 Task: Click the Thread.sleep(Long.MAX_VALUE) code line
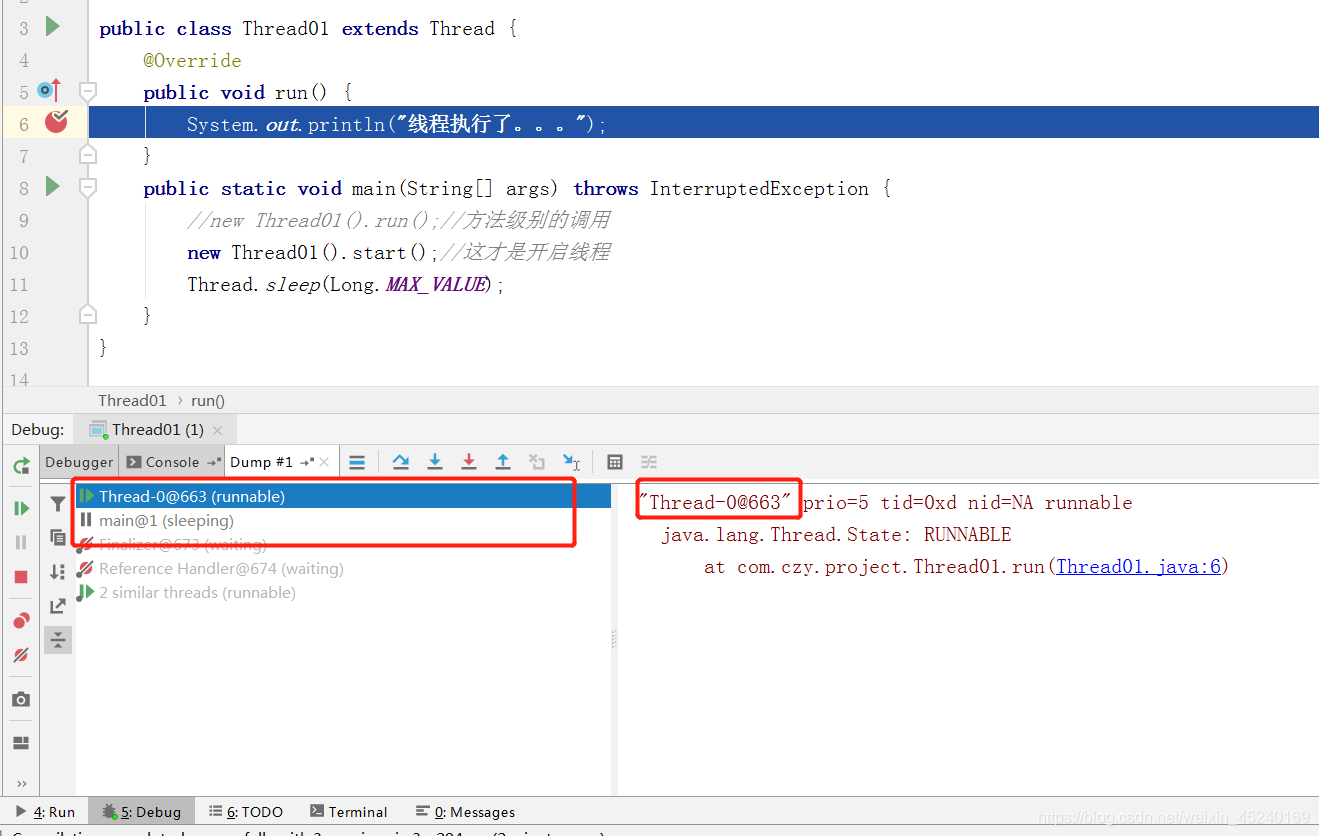pyautogui.click(x=346, y=284)
